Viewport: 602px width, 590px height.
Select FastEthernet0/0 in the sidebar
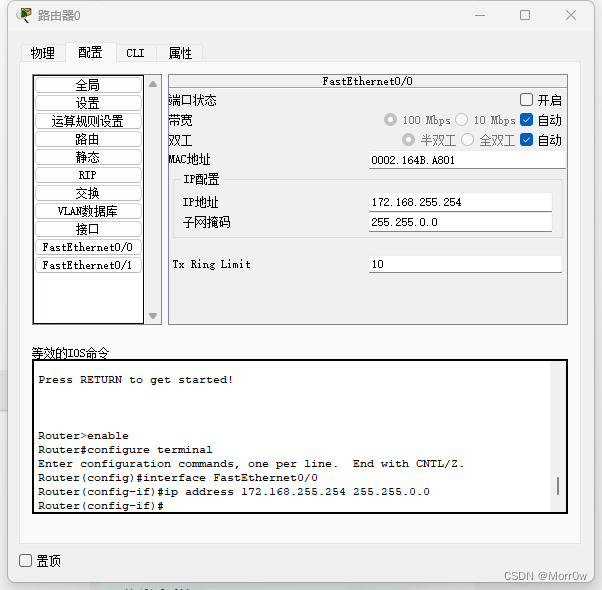click(x=88, y=247)
